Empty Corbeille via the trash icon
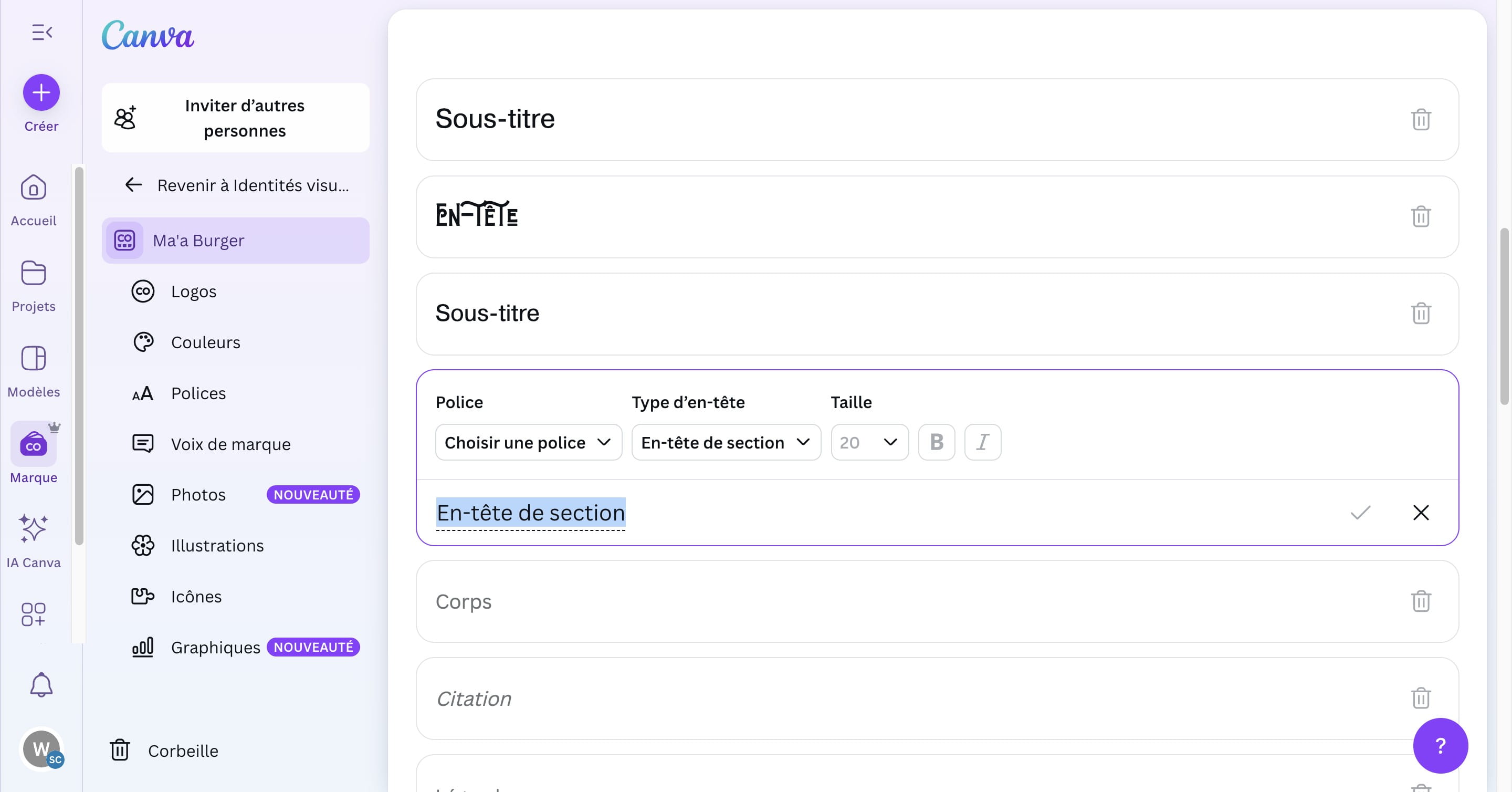The height and width of the screenshot is (792, 1512). 120,751
